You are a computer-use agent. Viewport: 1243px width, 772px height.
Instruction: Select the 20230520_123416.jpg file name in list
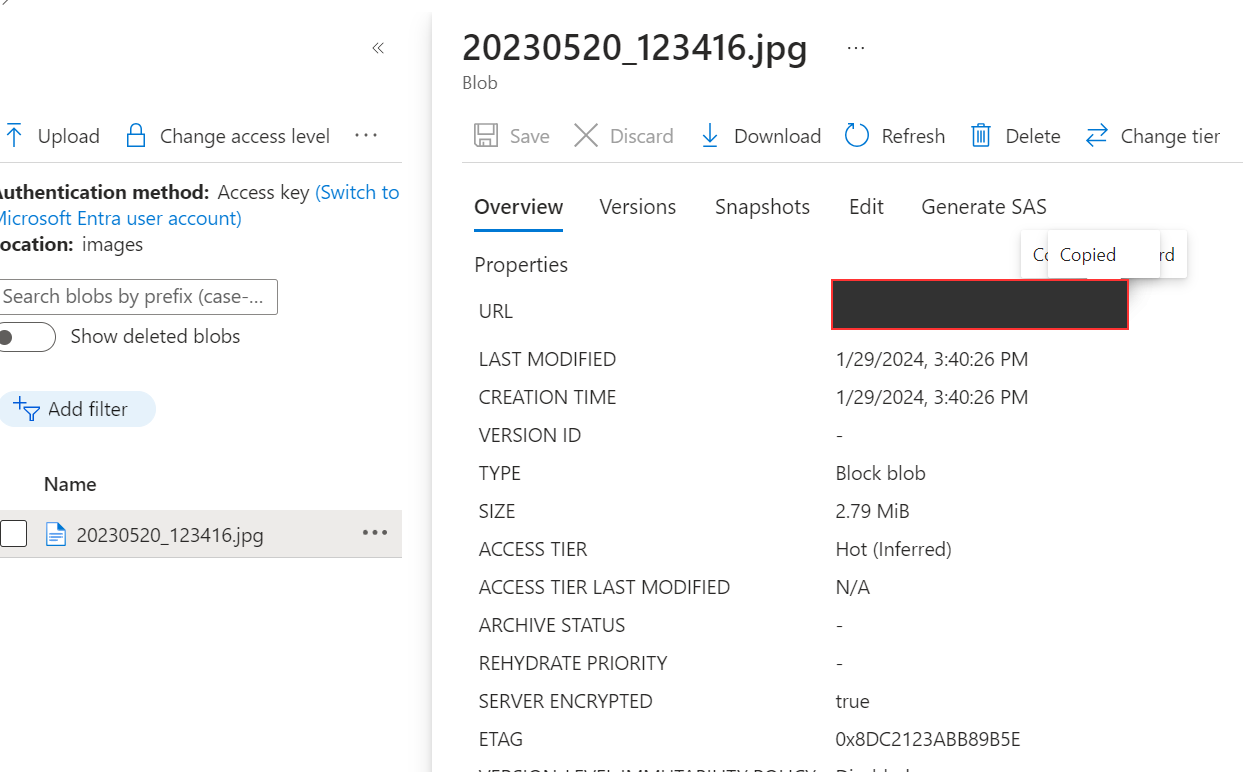[x=170, y=535]
